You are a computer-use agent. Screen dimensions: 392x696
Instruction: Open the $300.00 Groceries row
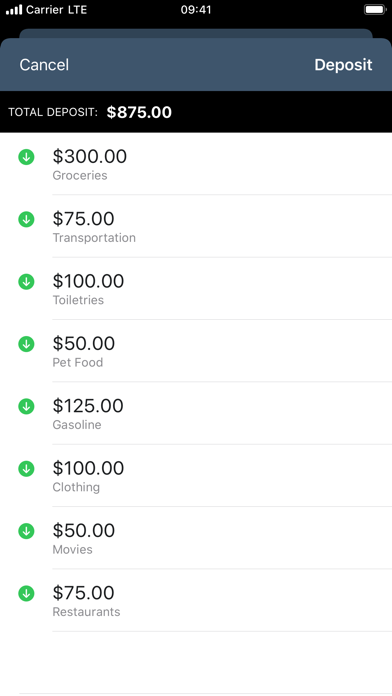(x=196, y=164)
